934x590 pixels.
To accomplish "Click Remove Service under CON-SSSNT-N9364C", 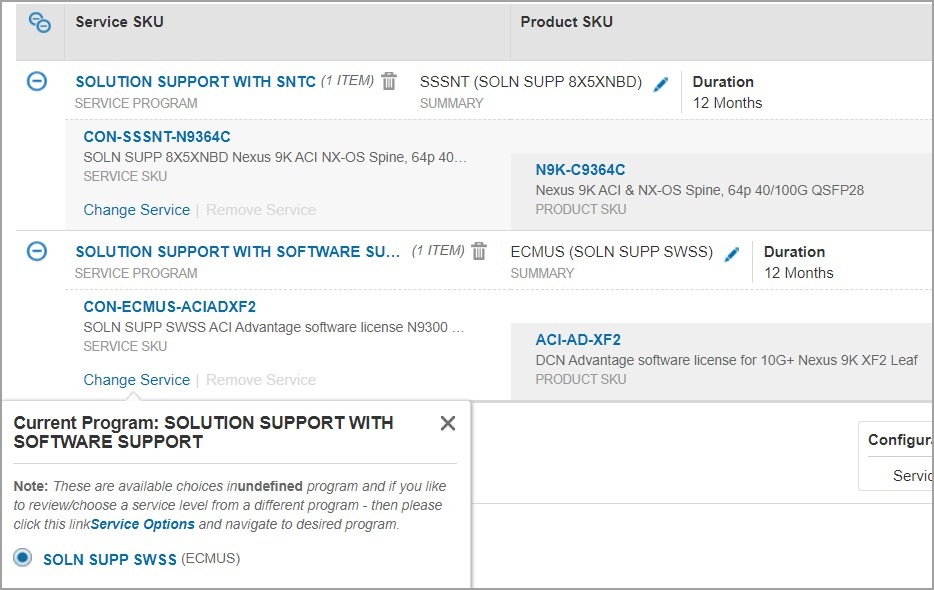I will 261,210.
